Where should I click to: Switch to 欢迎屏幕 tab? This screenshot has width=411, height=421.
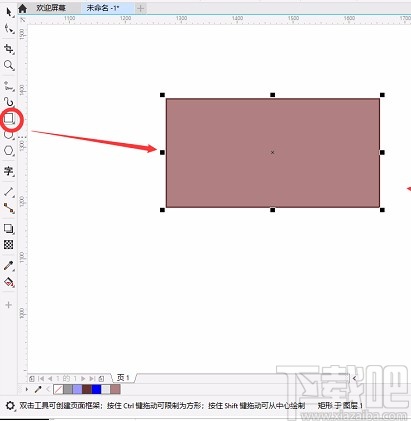click(x=51, y=8)
